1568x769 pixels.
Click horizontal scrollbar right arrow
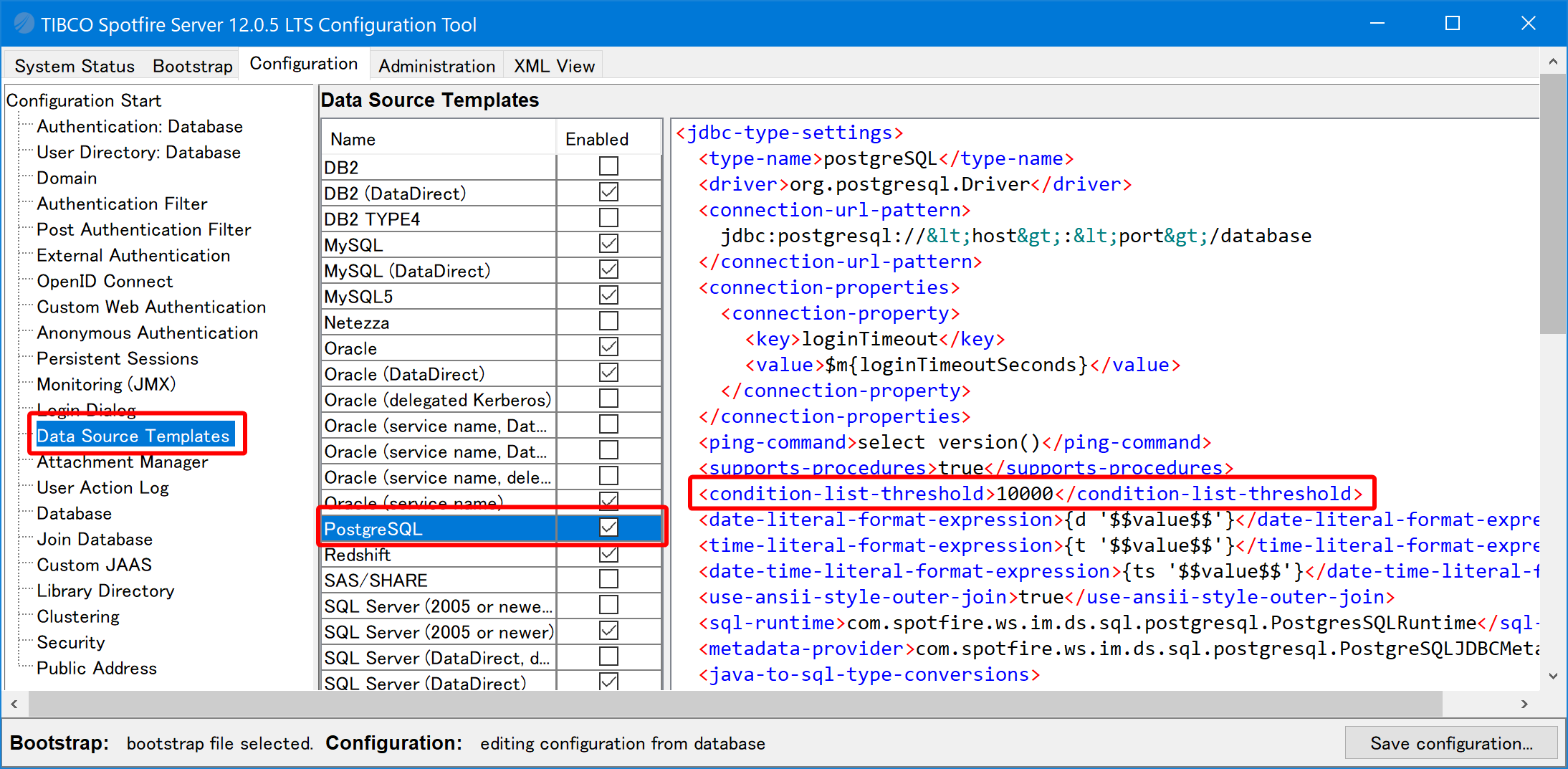tap(1525, 704)
